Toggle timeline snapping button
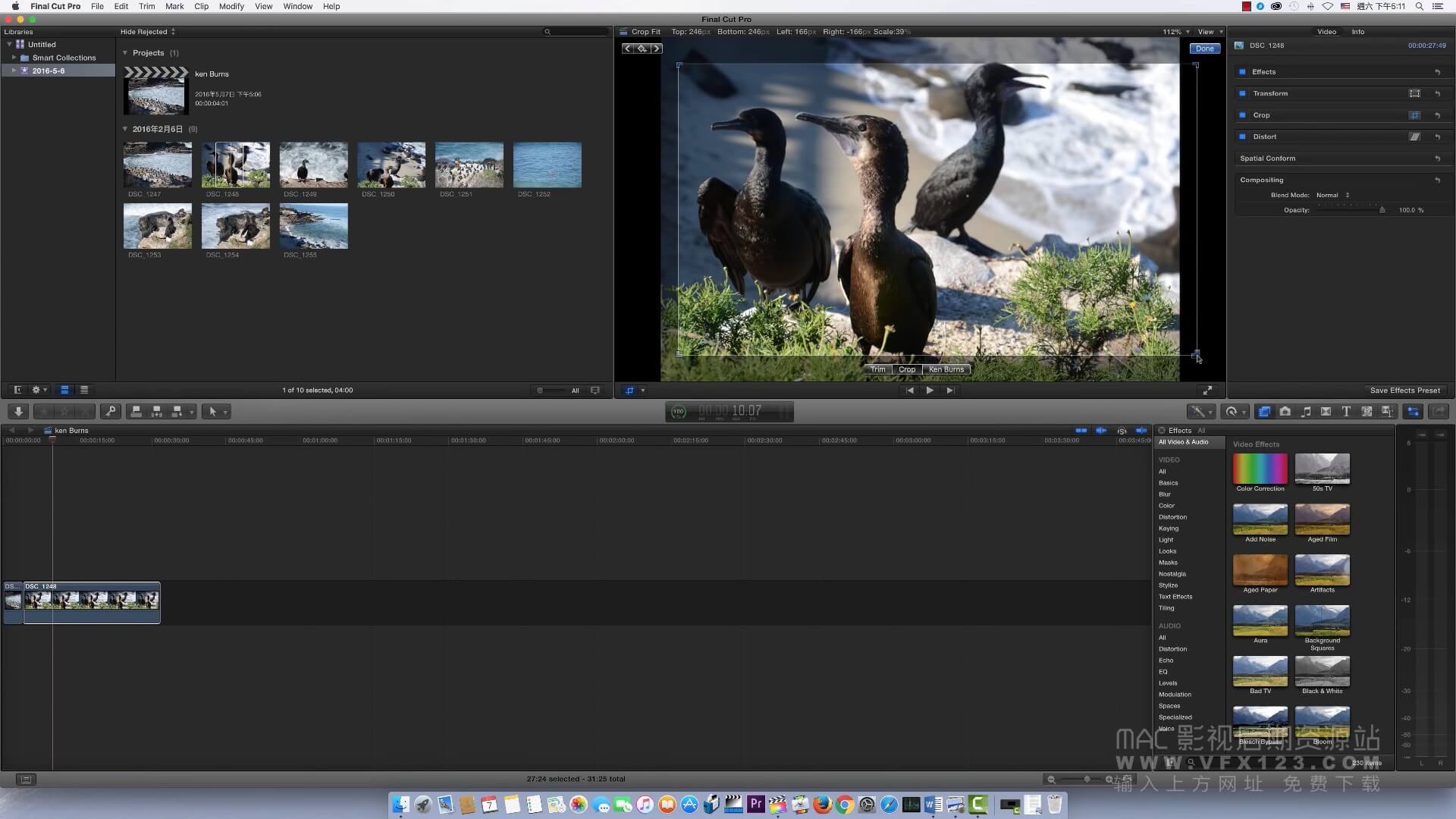The width and height of the screenshot is (1456, 819). click(1141, 431)
